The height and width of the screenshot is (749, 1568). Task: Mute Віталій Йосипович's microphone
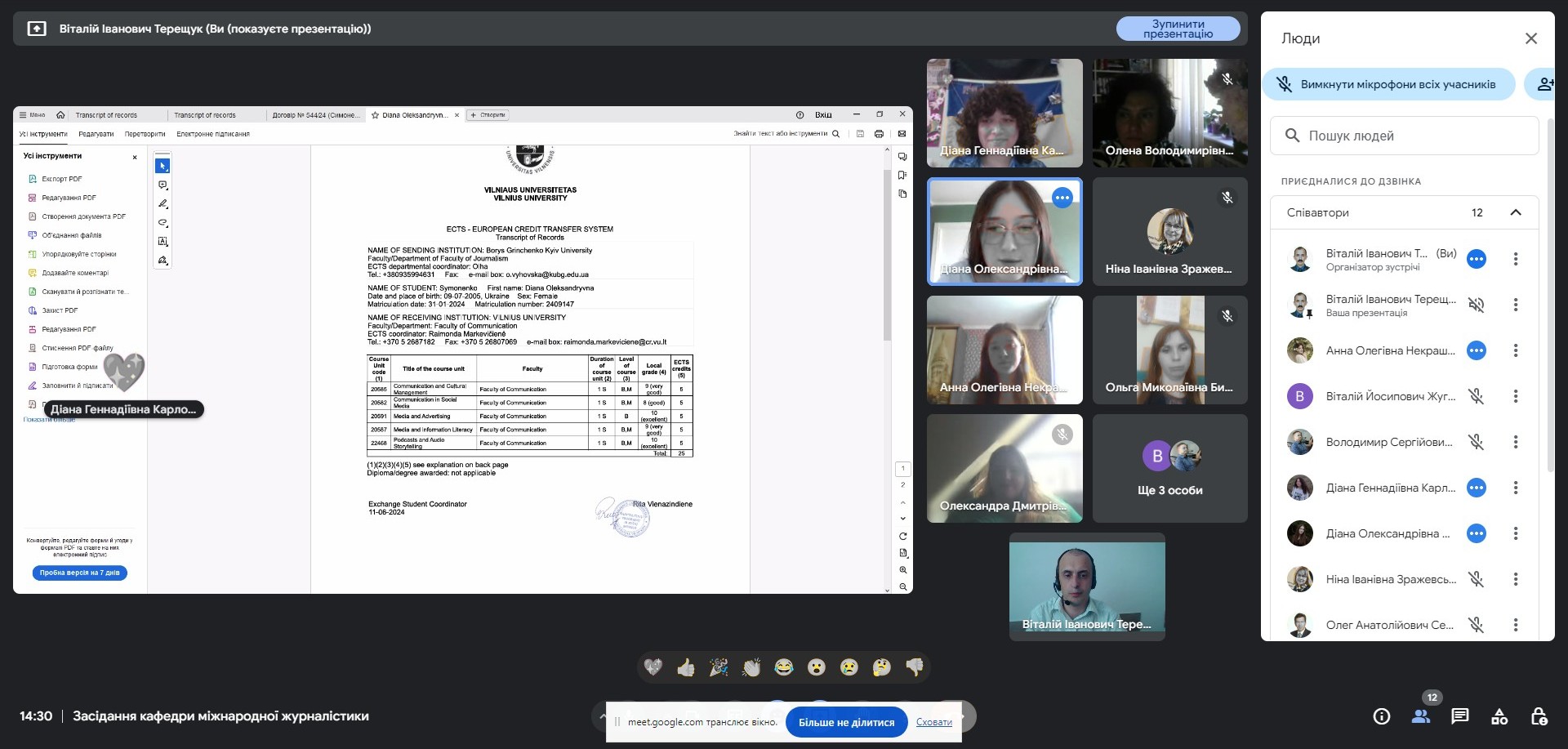click(x=1476, y=396)
